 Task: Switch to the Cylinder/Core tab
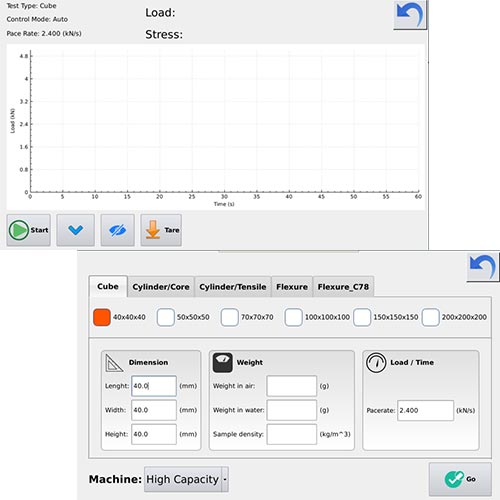click(161, 287)
